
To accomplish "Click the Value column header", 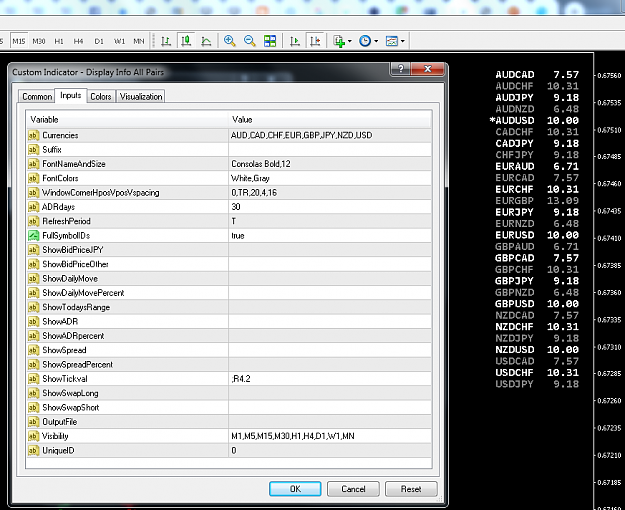I will pos(330,120).
